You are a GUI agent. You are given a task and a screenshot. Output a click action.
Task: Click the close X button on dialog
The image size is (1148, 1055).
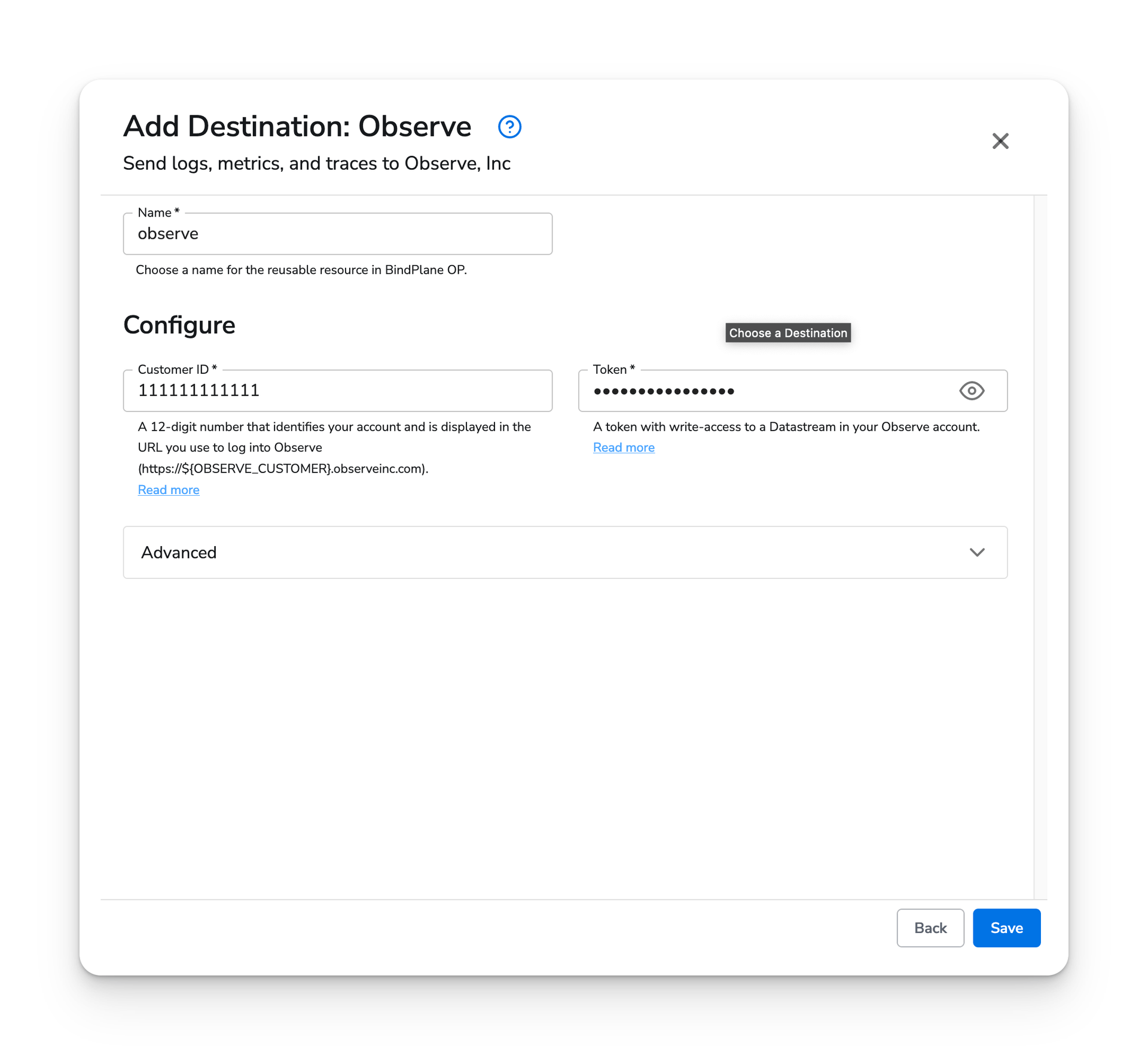pos(1000,141)
